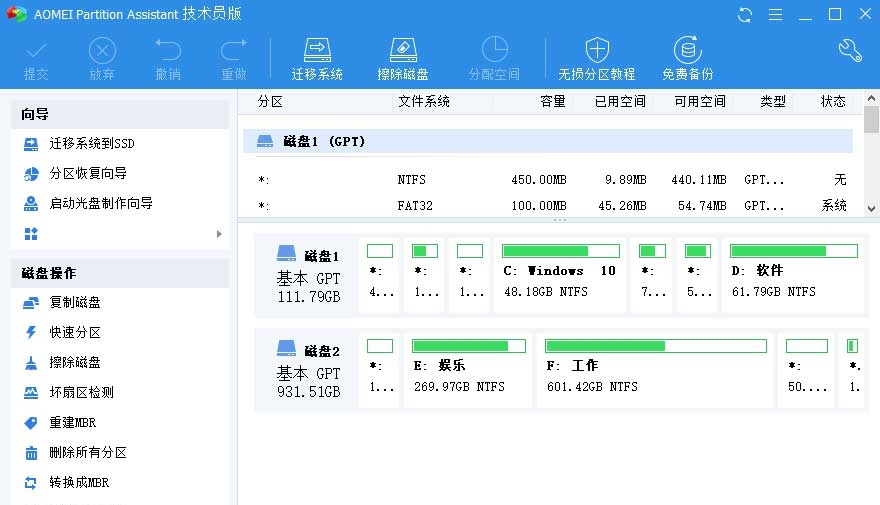This screenshot has width=880, height=505.
Task: Click the 提交 (commit) toolbar icon
Action: click(36, 59)
